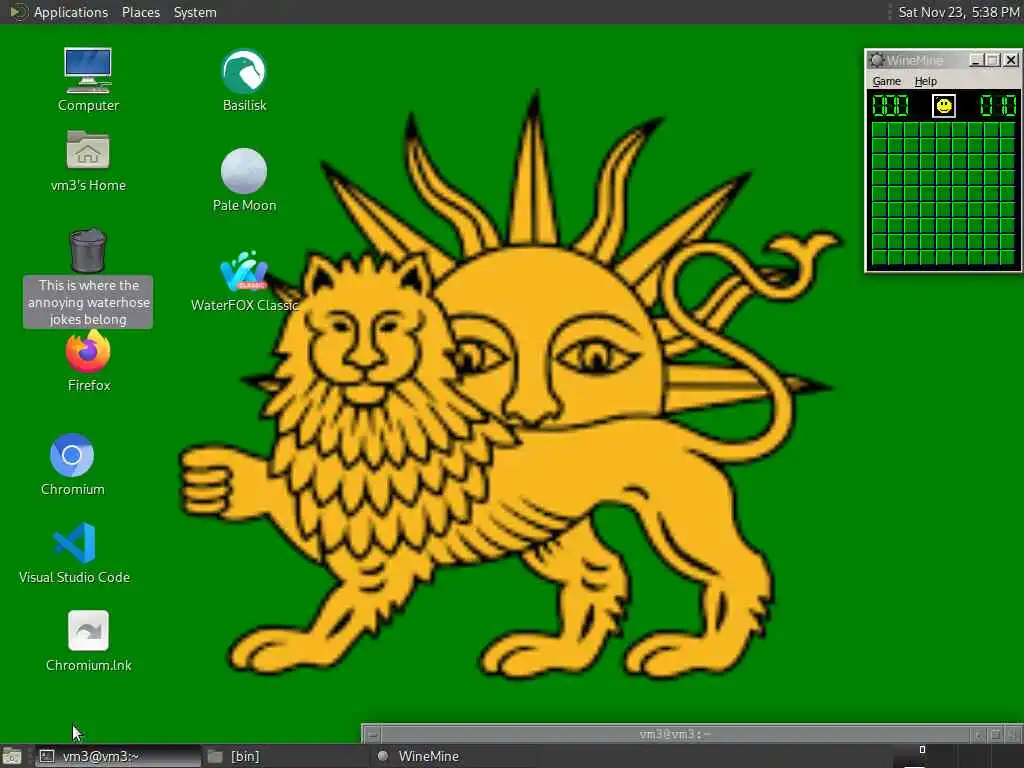Switch to the vm3@vm3:~ taskbar button
Screen dimensions: 1024x768
[x=117, y=756]
